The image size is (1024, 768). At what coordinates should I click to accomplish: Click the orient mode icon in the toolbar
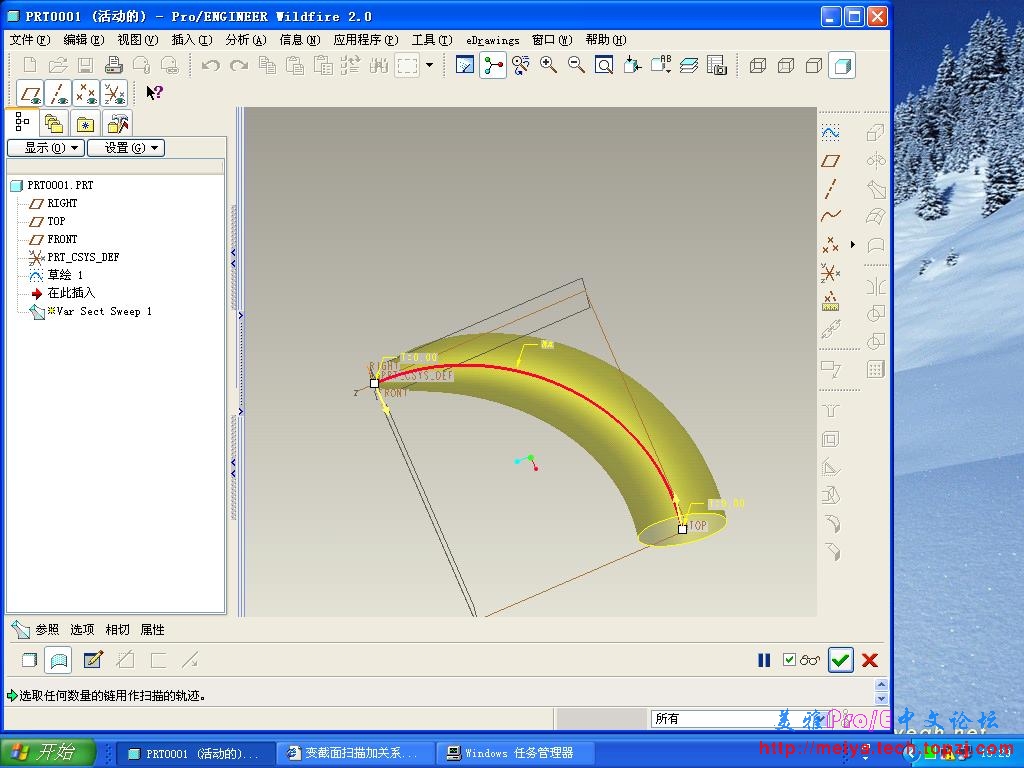[x=521, y=65]
